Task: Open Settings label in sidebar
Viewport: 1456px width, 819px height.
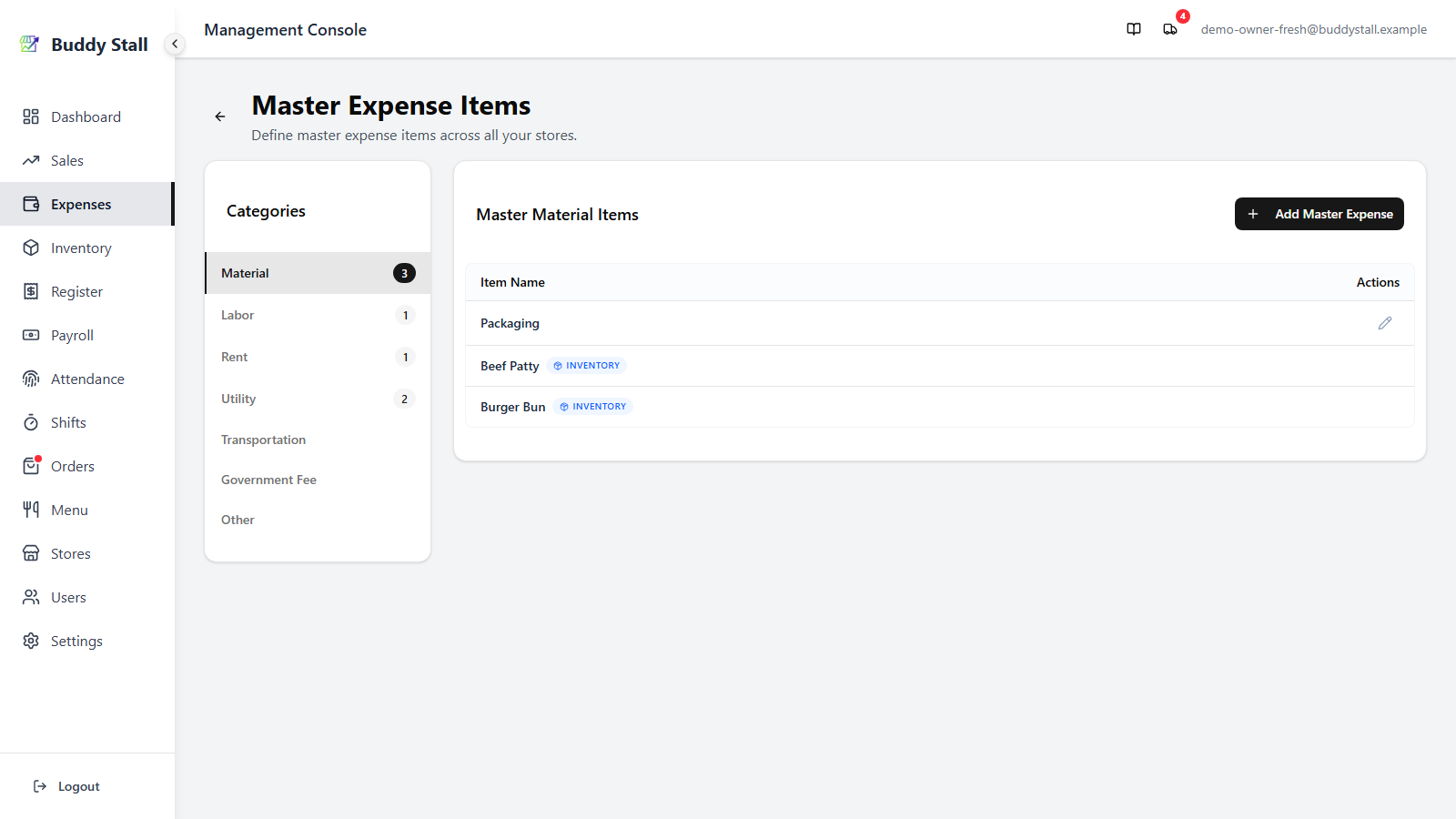Action: coord(76,642)
